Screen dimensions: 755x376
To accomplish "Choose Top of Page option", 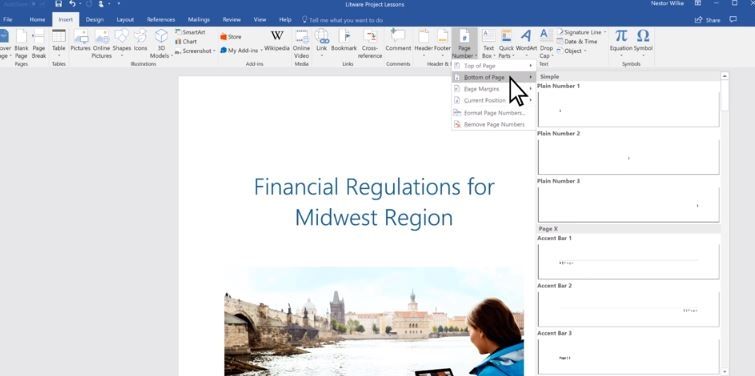I will tap(494, 66).
